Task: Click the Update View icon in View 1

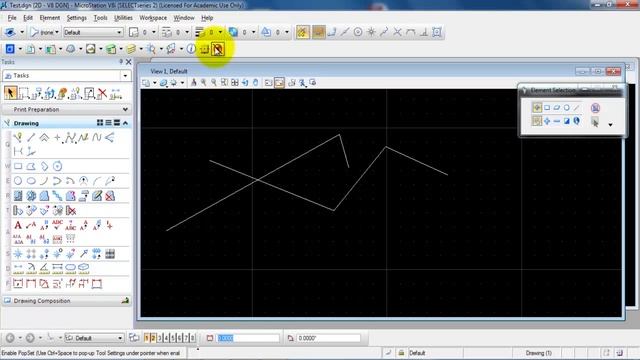Action: 193,83
